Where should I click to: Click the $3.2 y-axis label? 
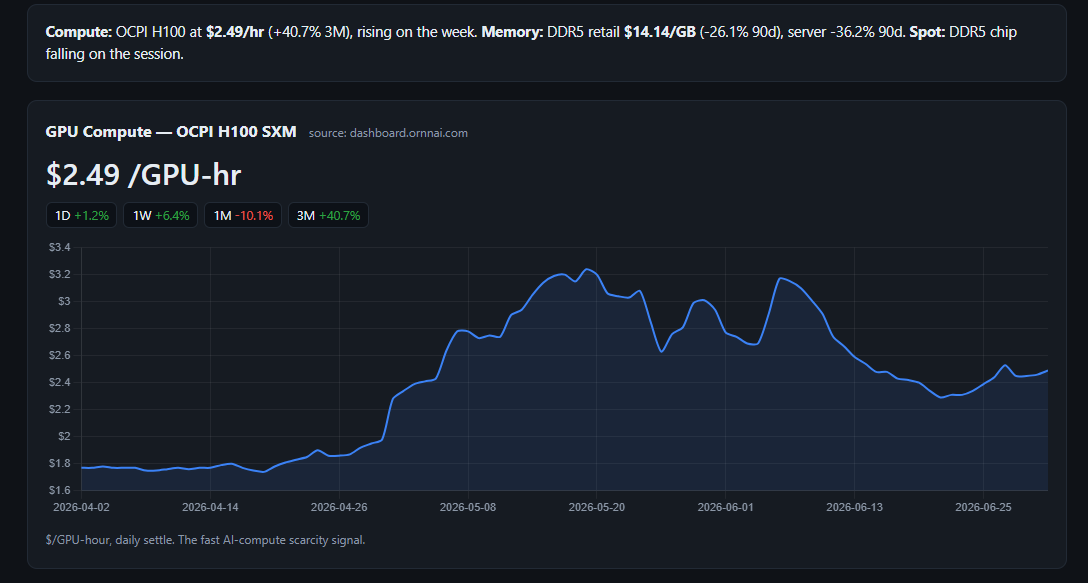tap(60, 274)
